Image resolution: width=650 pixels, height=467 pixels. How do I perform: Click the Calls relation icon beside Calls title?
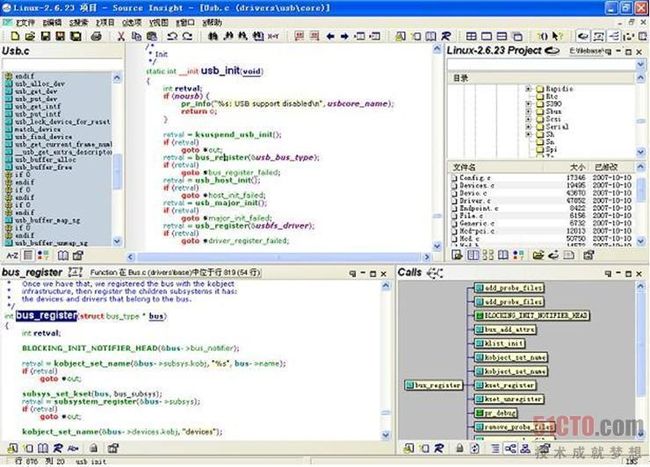[434, 273]
